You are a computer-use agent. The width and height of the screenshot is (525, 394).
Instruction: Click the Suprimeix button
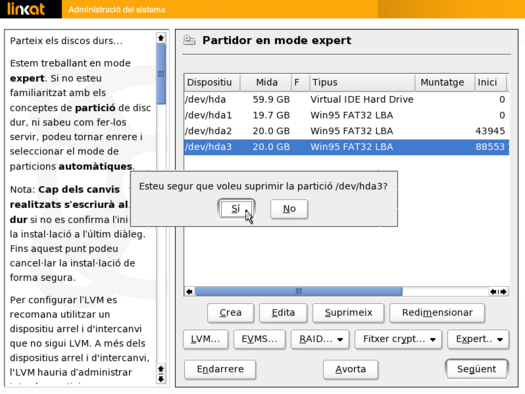tap(348, 313)
